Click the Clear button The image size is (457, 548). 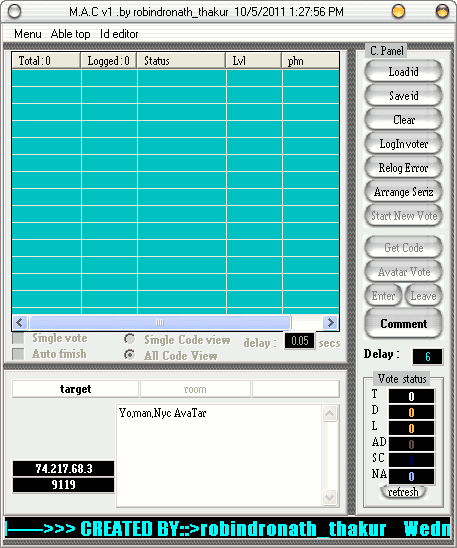coord(404,120)
